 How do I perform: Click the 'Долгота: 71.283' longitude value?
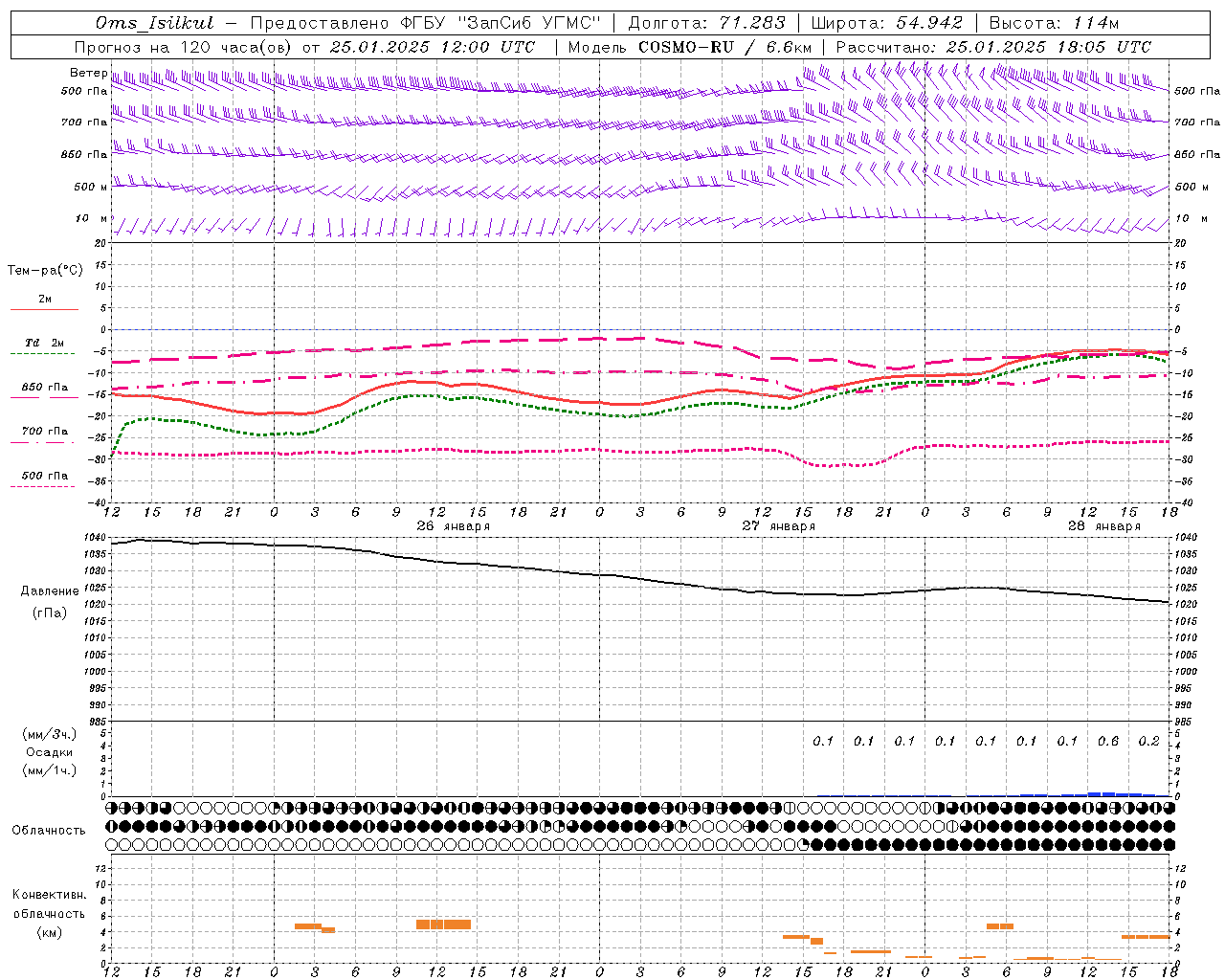click(x=706, y=23)
